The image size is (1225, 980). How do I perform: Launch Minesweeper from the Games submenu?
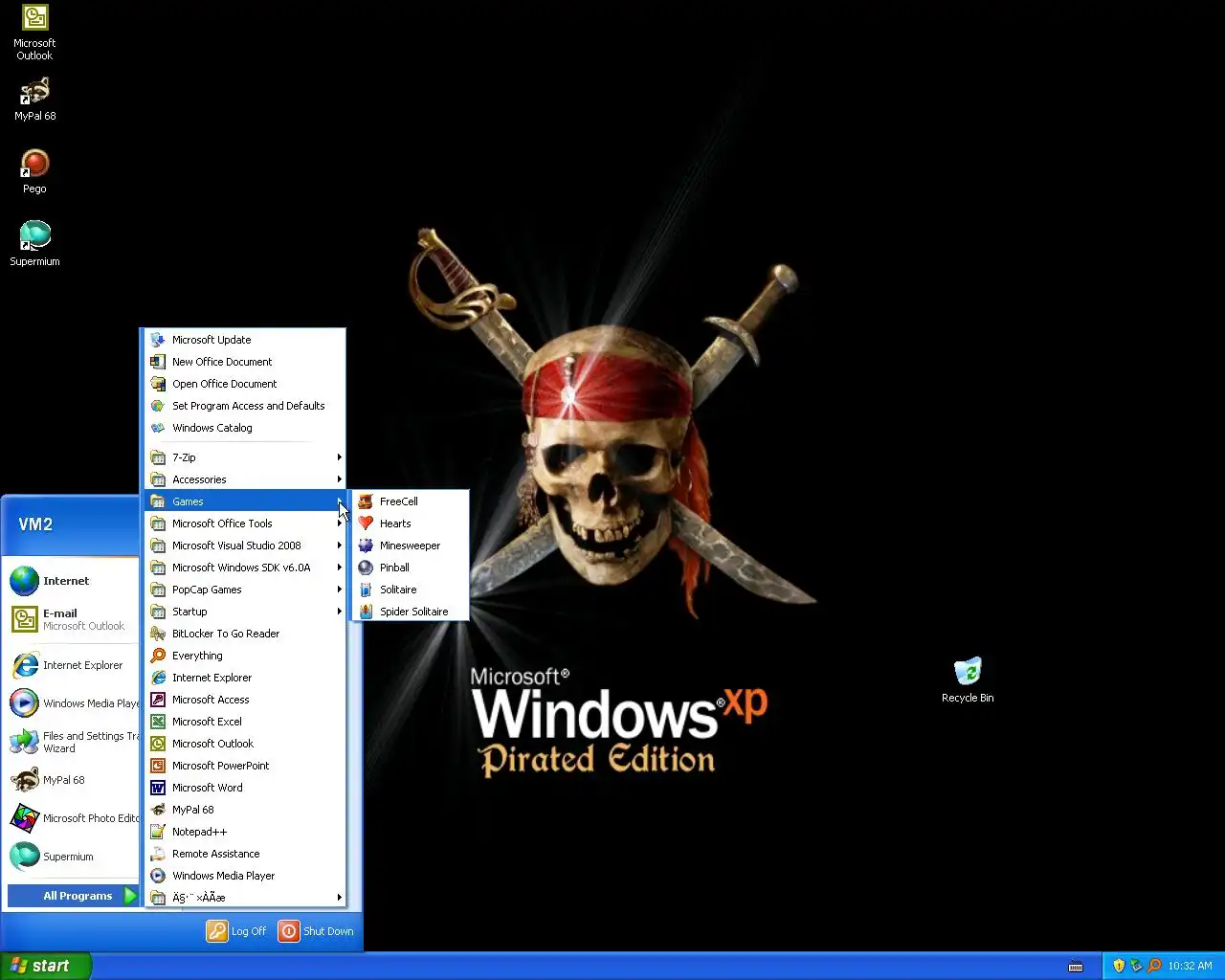[411, 546]
